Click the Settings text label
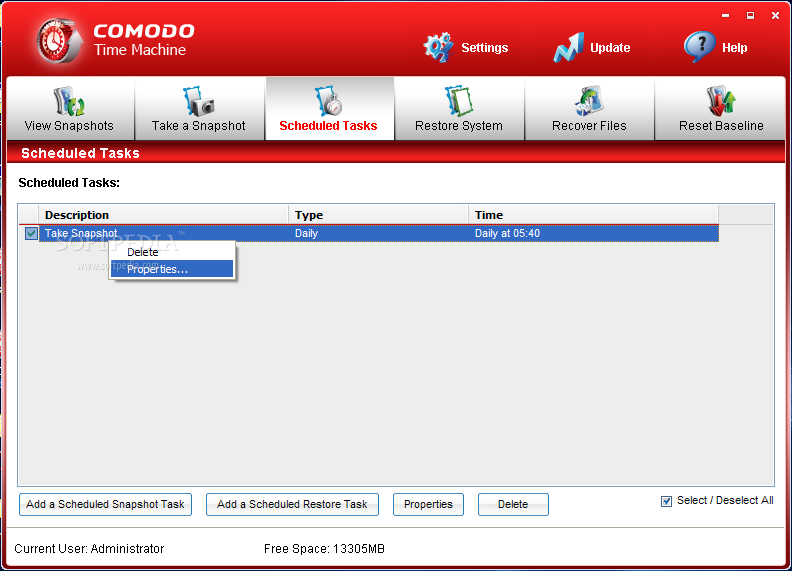The width and height of the screenshot is (792, 571). coord(484,48)
